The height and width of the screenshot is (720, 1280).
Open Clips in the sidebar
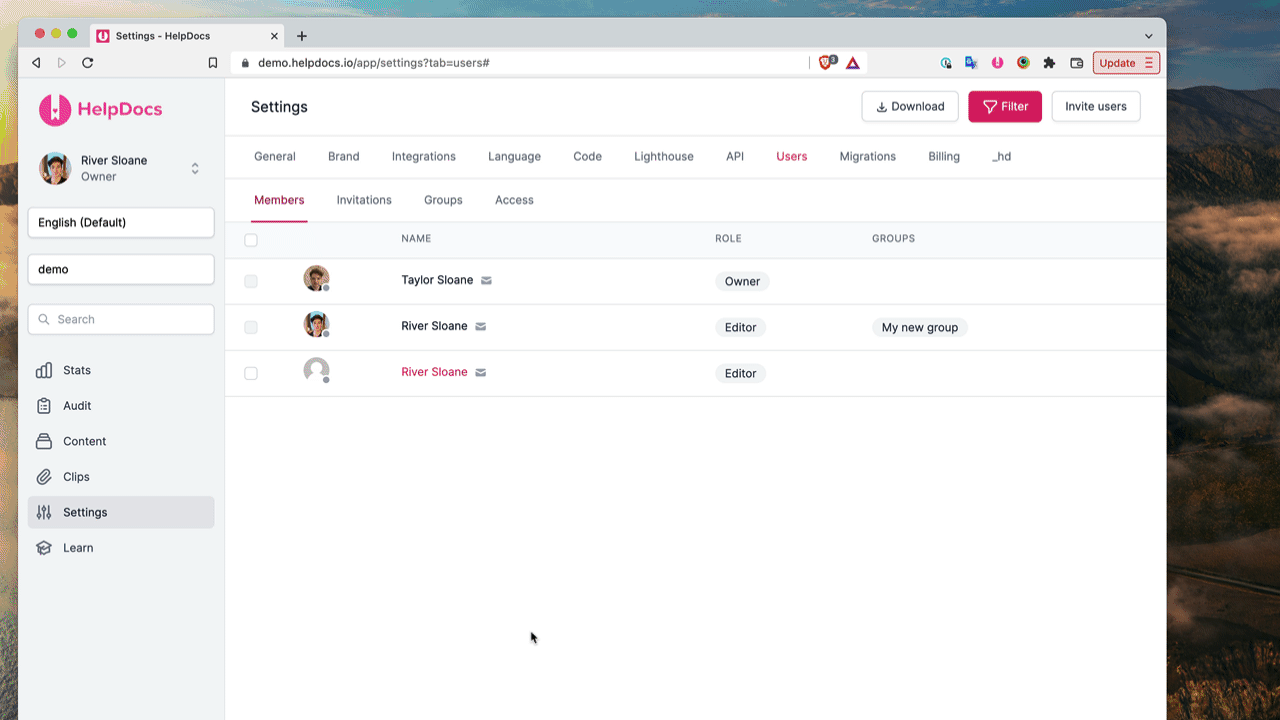click(x=121, y=477)
